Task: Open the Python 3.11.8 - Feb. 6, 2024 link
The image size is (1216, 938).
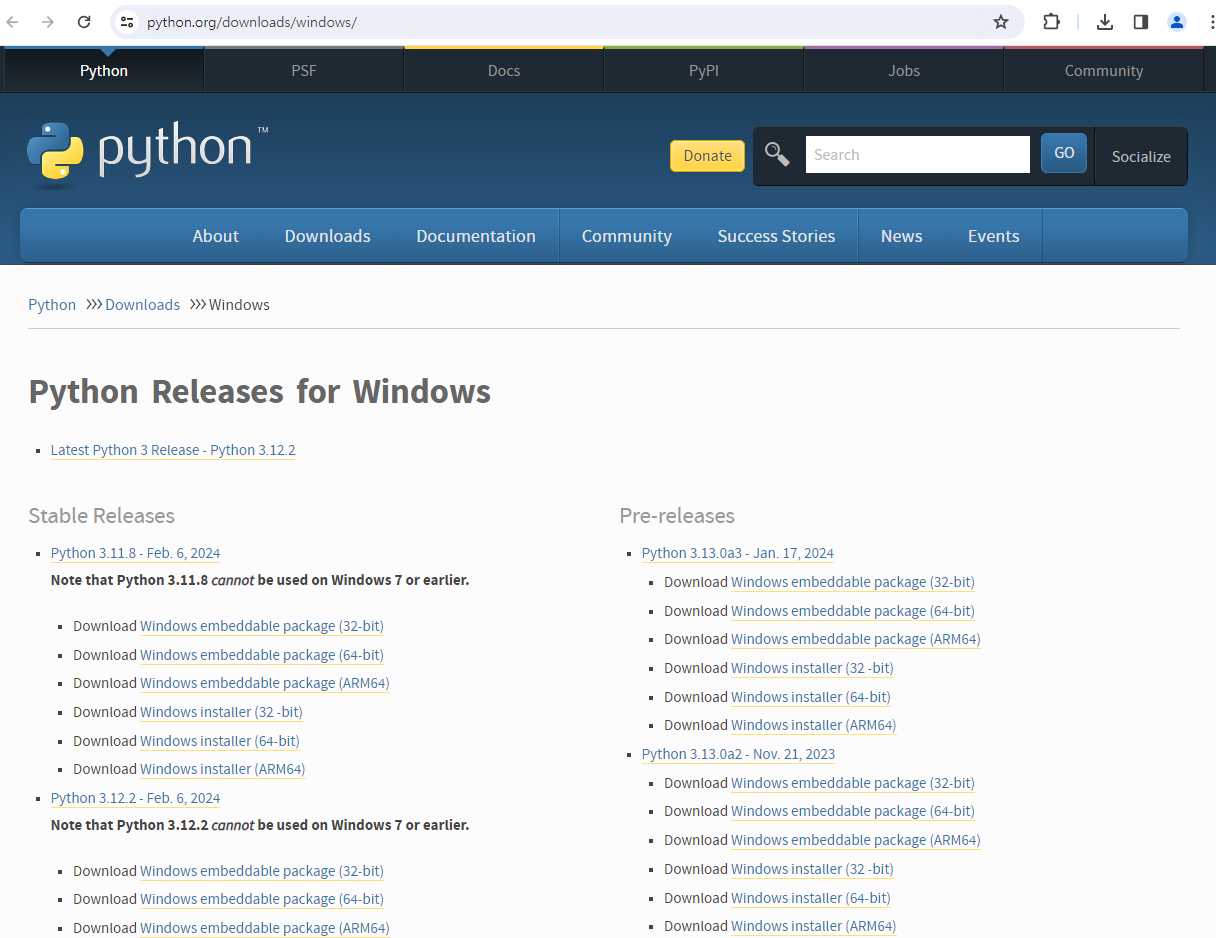Action: (x=135, y=553)
